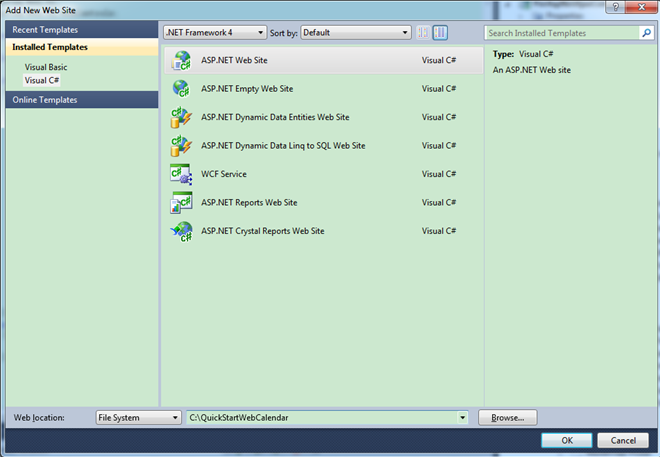The width and height of the screenshot is (660, 457).
Task: Click Visual C# language of WCF Service row
Action: (x=439, y=174)
